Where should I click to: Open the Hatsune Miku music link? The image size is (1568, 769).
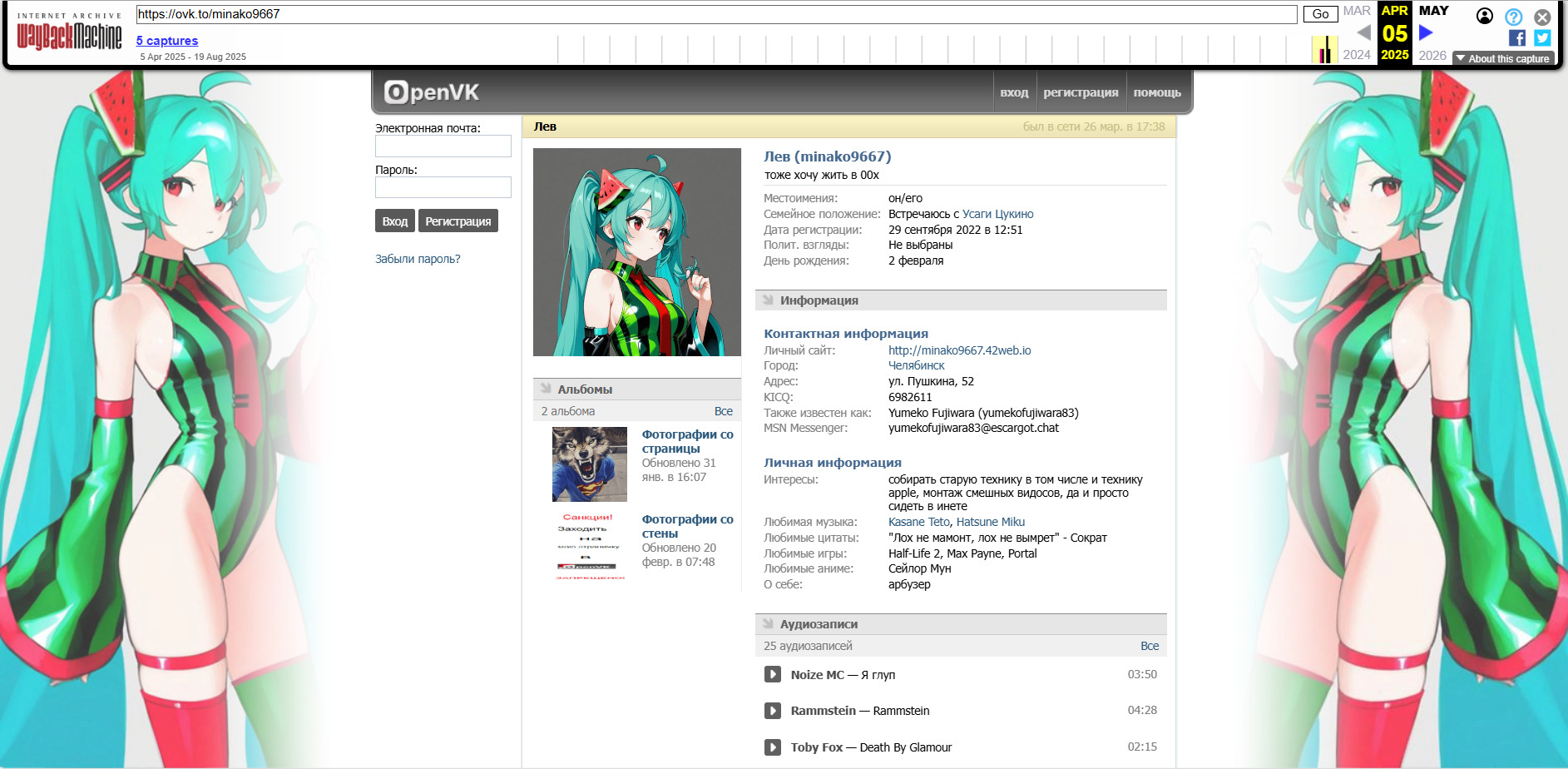991,522
